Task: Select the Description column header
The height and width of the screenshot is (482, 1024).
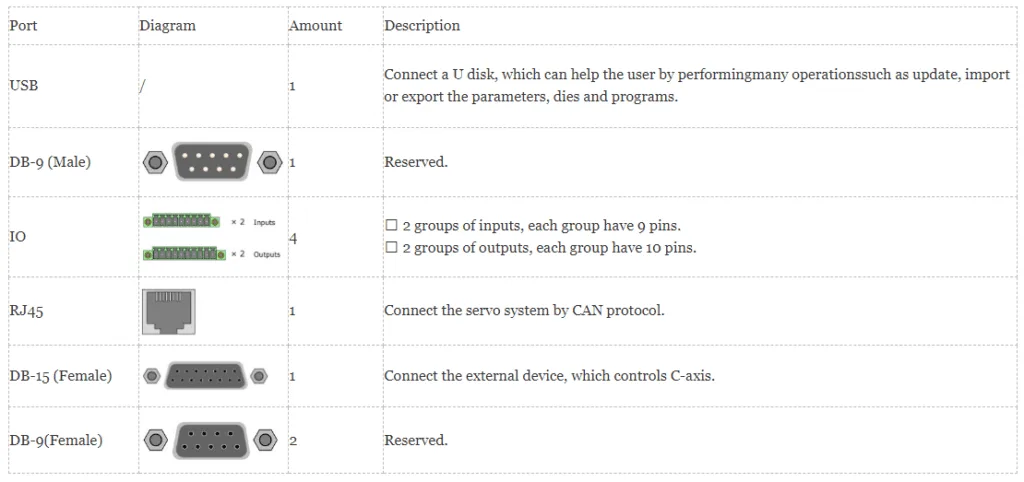Action: coord(422,26)
